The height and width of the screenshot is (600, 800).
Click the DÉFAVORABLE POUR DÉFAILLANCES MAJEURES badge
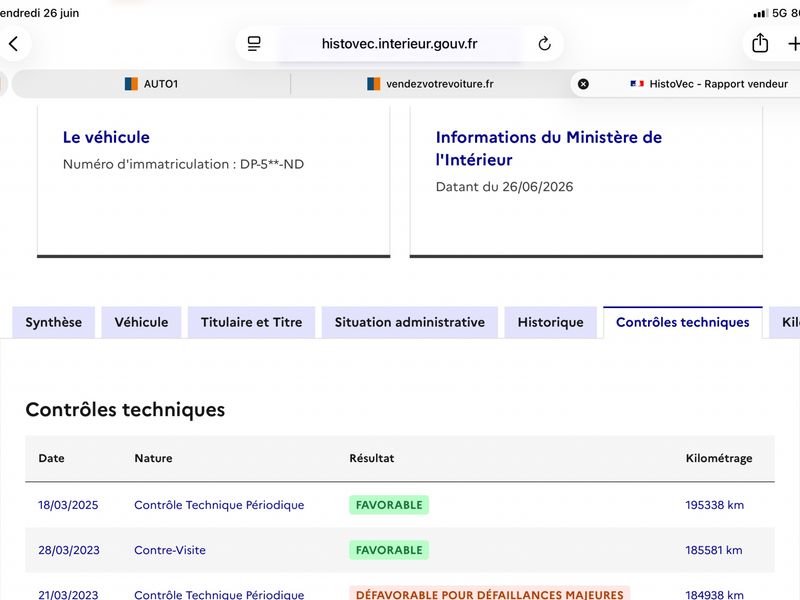coord(489,594)
